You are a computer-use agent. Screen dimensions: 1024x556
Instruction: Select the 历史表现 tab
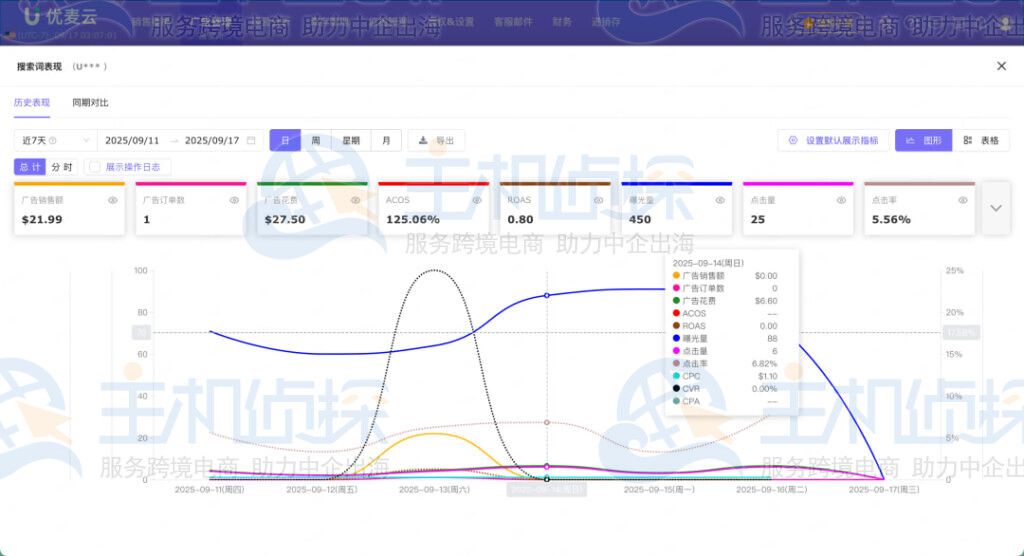32,103
